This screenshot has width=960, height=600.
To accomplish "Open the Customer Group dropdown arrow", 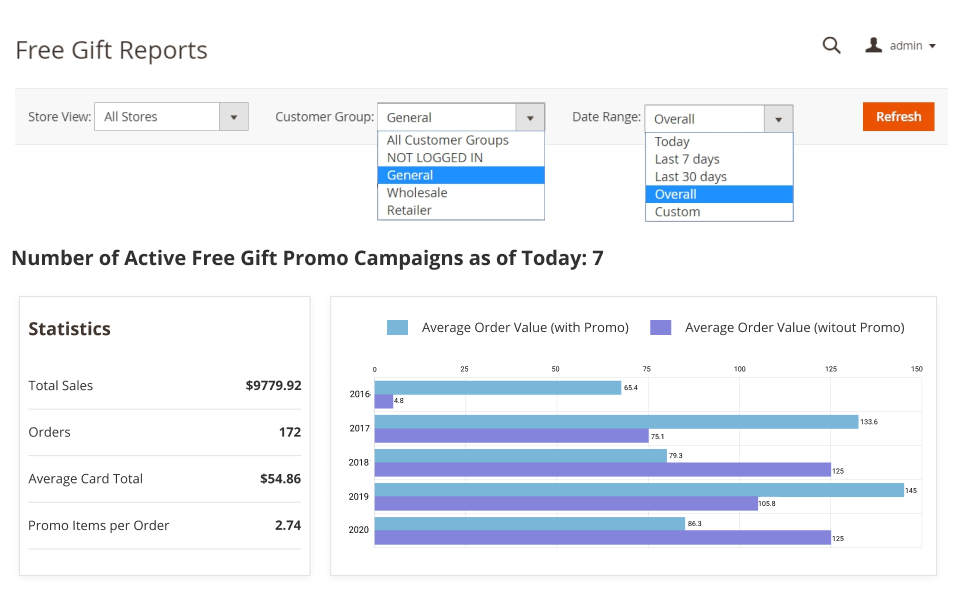I will point(530,117).
